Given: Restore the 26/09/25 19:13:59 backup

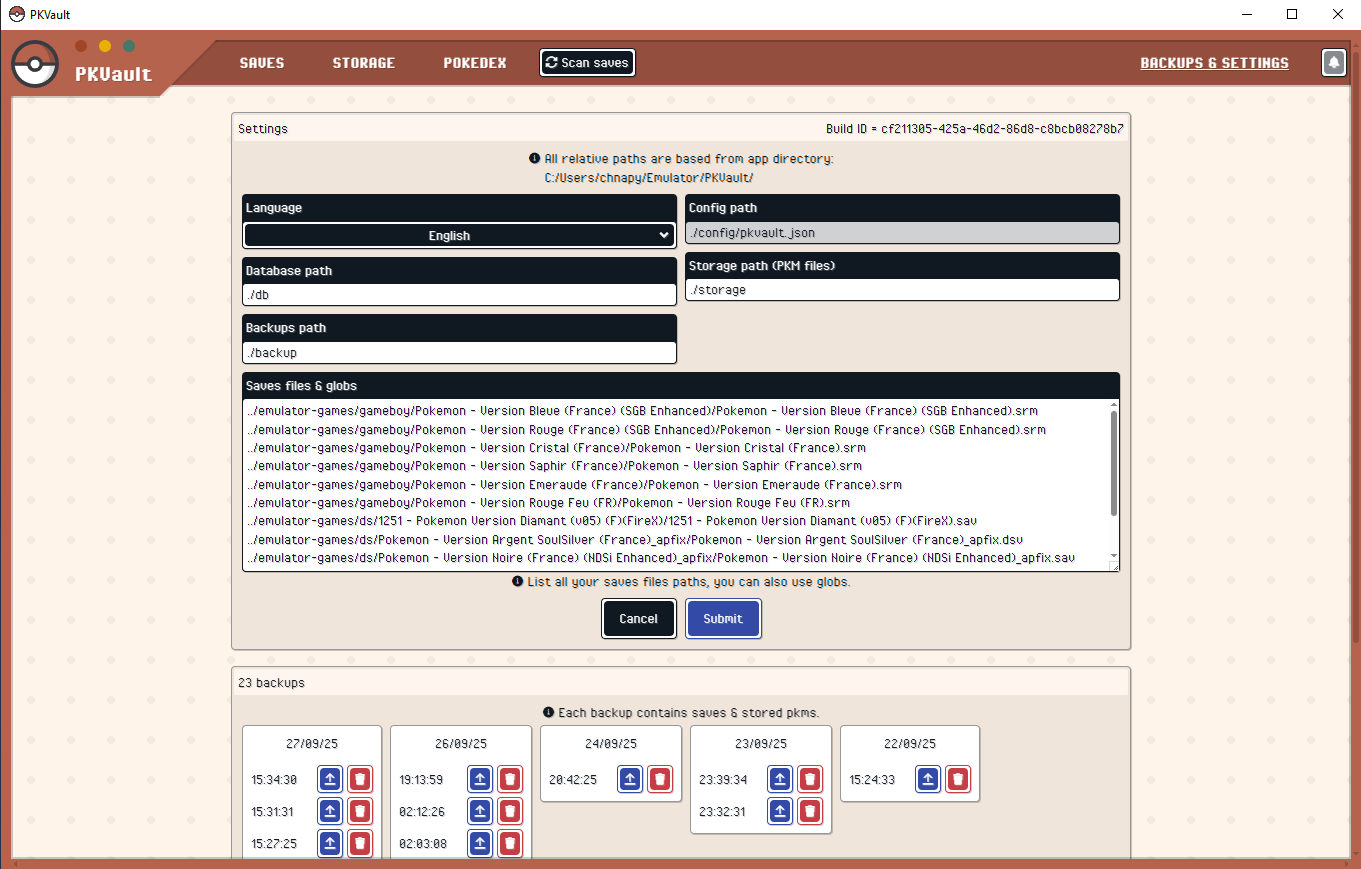Looking at the screenshot, I should [x=480, y=780].
